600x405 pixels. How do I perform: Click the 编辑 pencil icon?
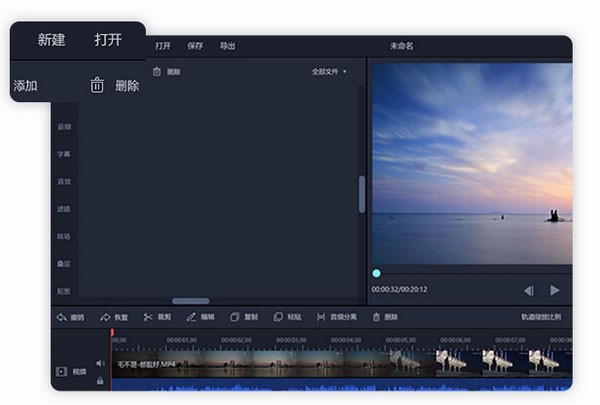coord(191,317)
